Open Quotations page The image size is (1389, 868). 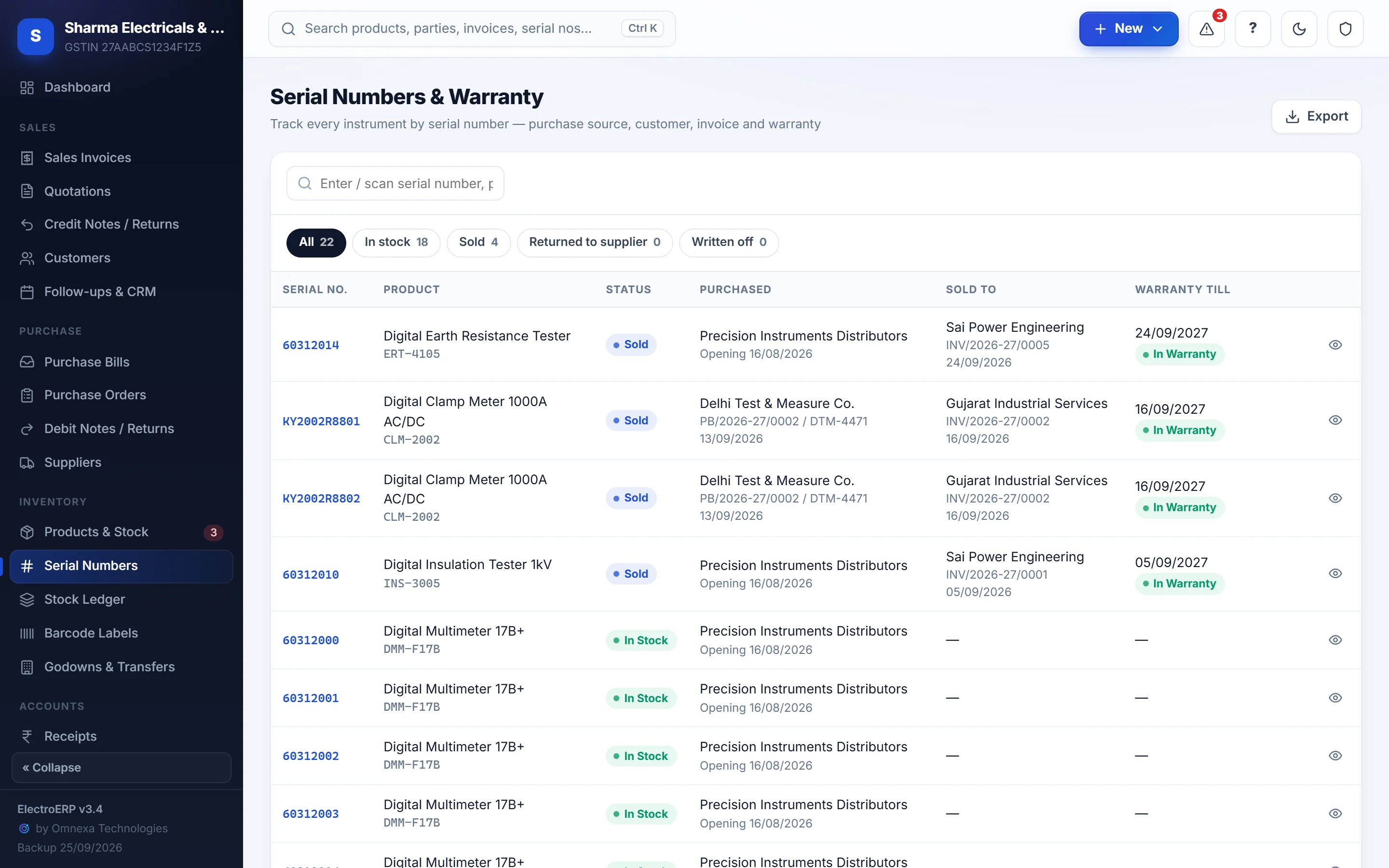point(121,191)
